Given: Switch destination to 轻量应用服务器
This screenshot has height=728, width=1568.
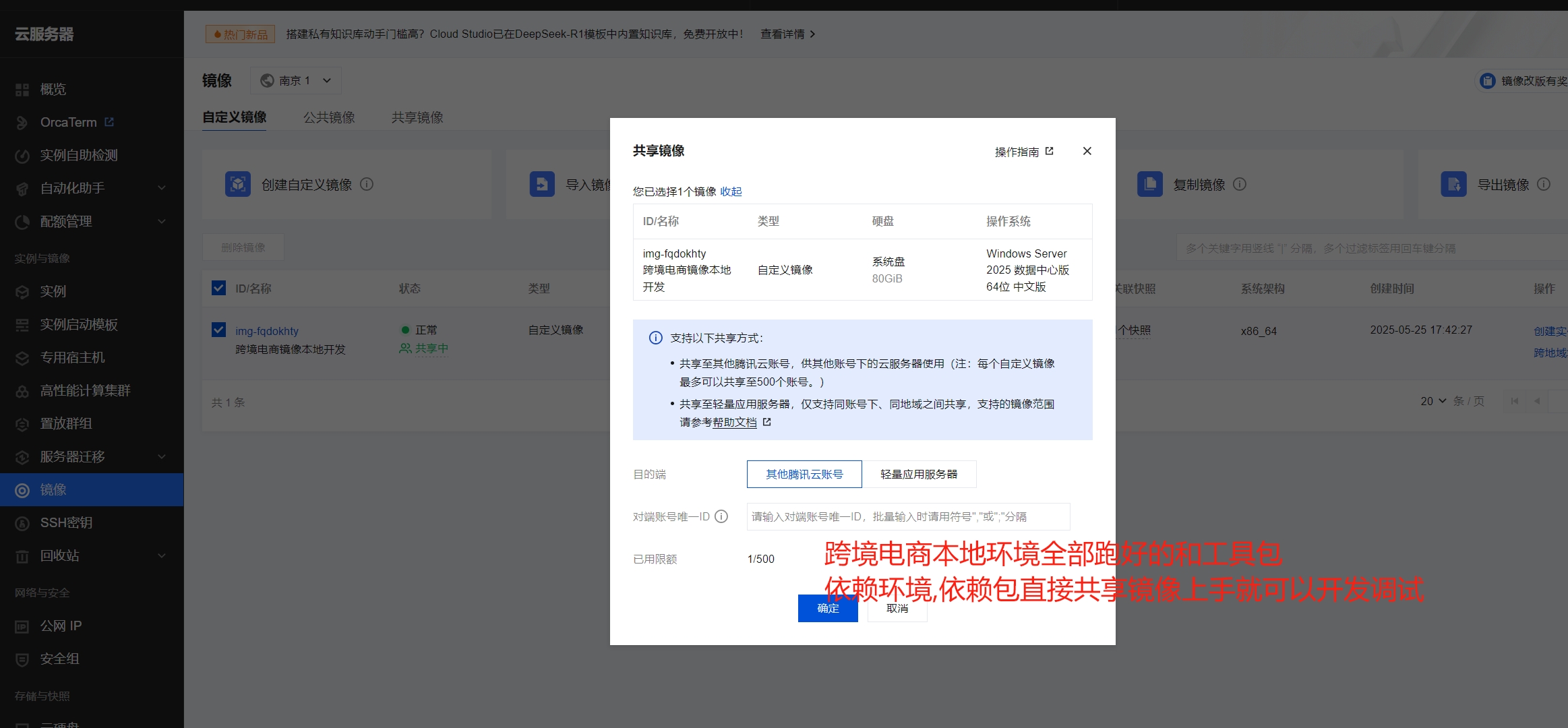Looking at the screenshot, I should click(x=921, y=474).
